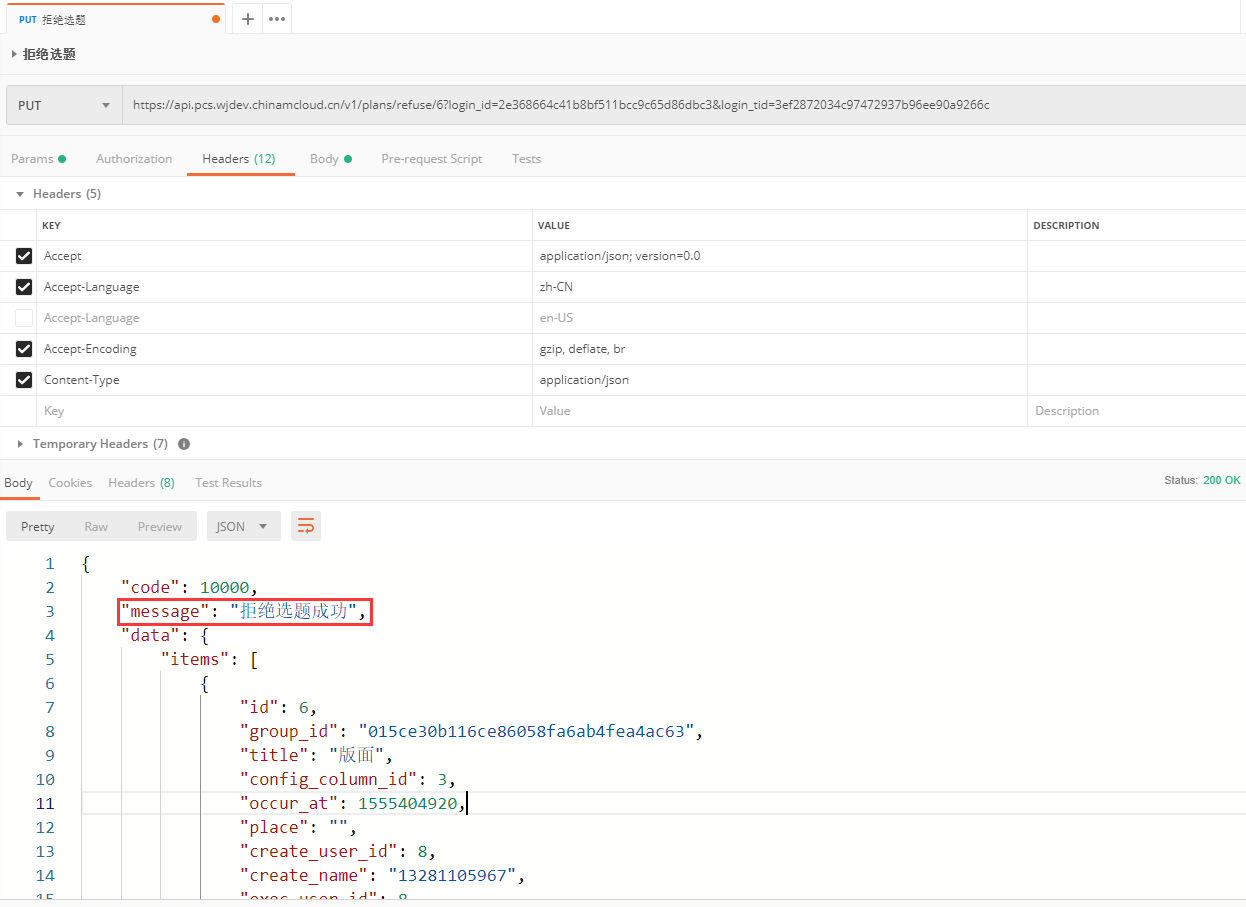The width and height of the screenshot is (1246, 907).
Task: Click the Temporary Headers info icon
Action: pos(184,444)
